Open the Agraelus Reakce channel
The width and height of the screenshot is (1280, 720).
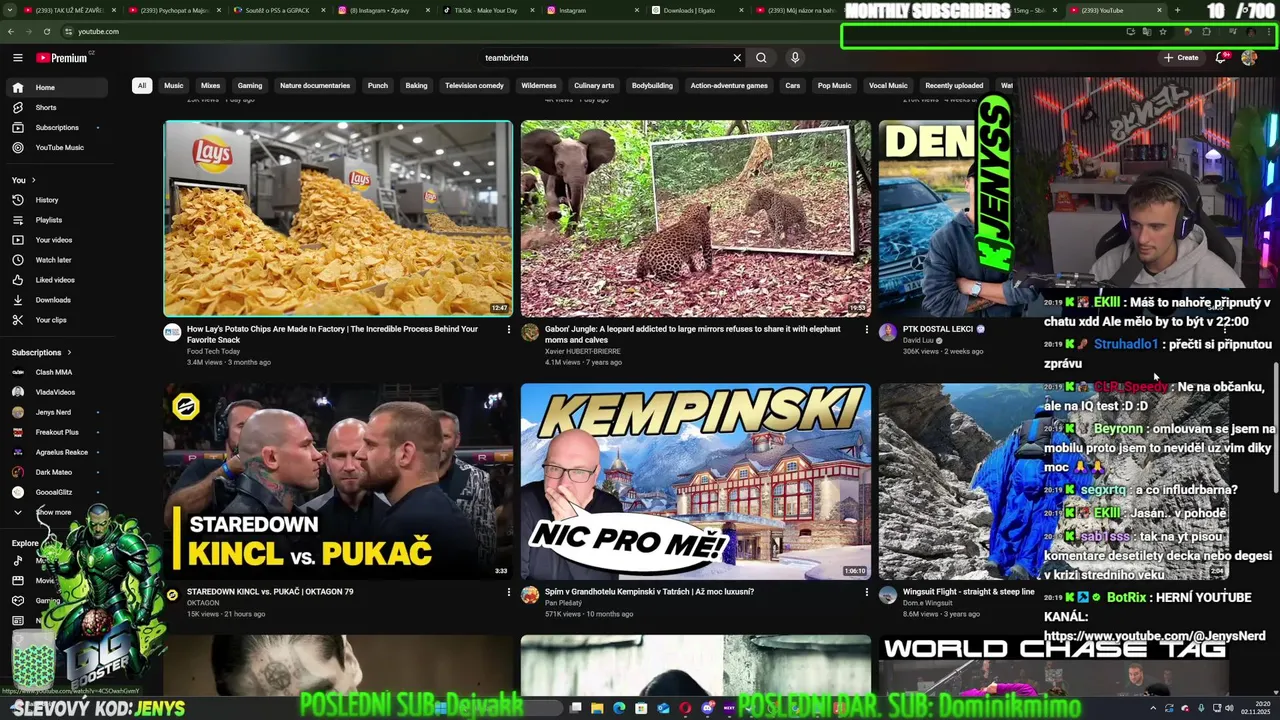point(57,452)
